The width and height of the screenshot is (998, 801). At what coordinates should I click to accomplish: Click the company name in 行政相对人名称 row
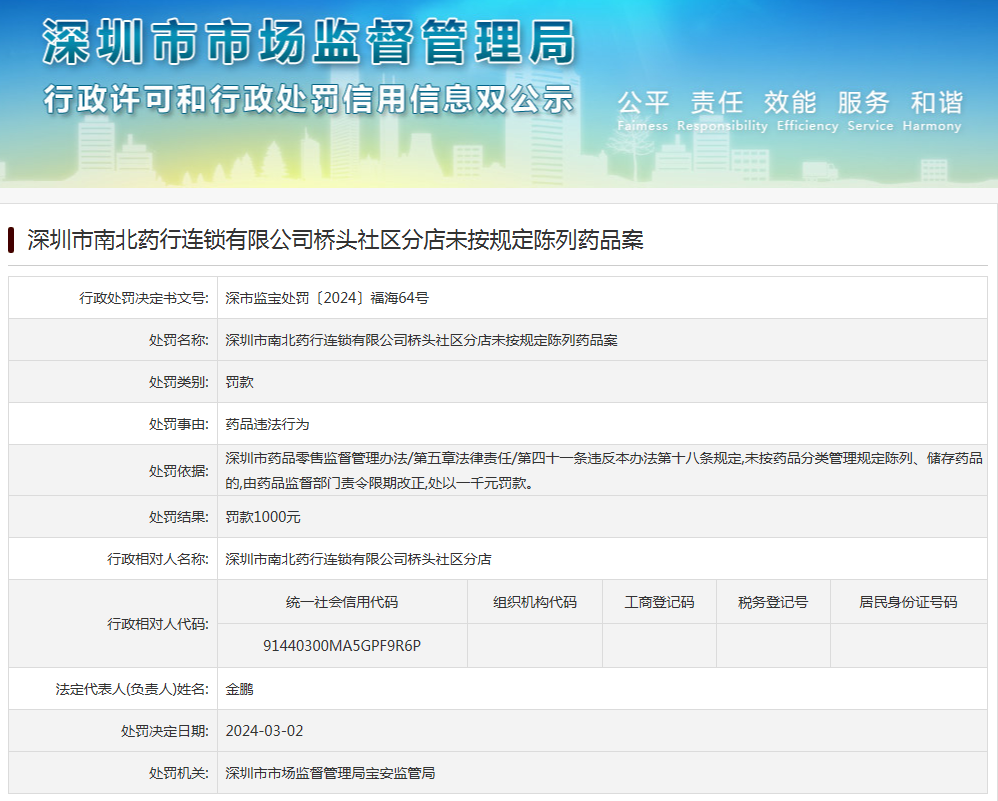[358, 559]
